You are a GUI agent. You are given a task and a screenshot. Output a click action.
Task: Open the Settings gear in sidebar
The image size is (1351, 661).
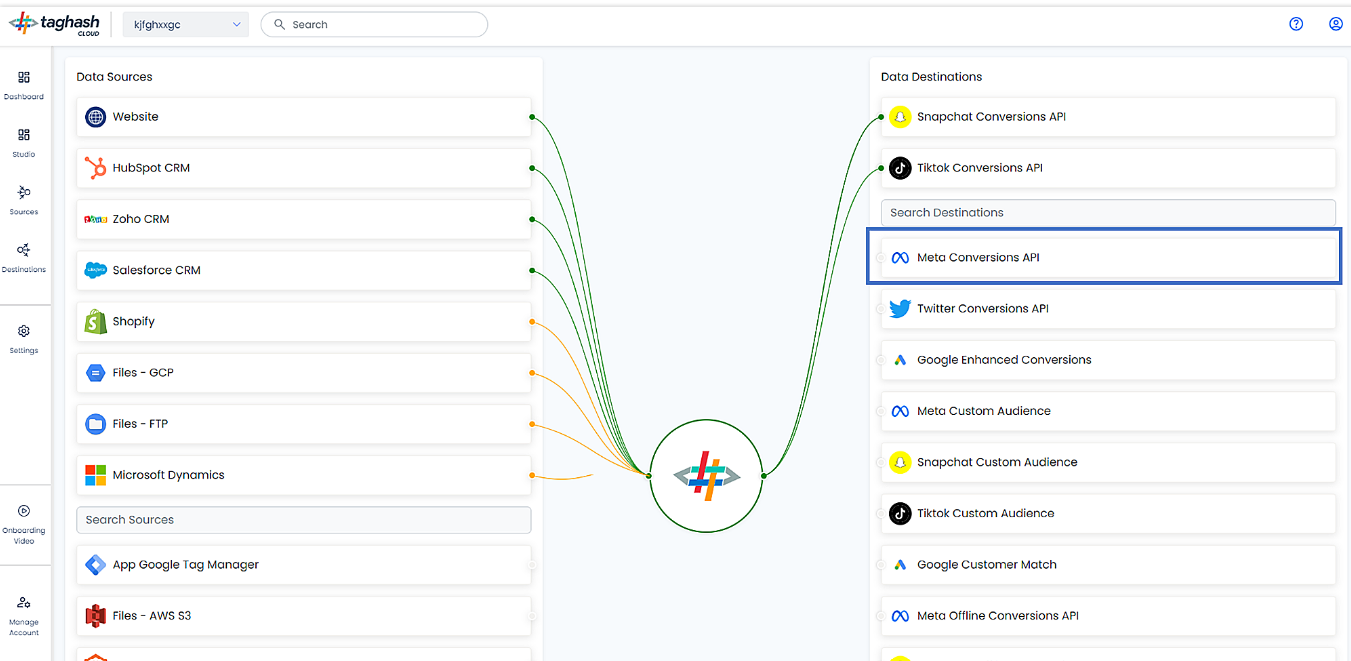pos(24,331)
